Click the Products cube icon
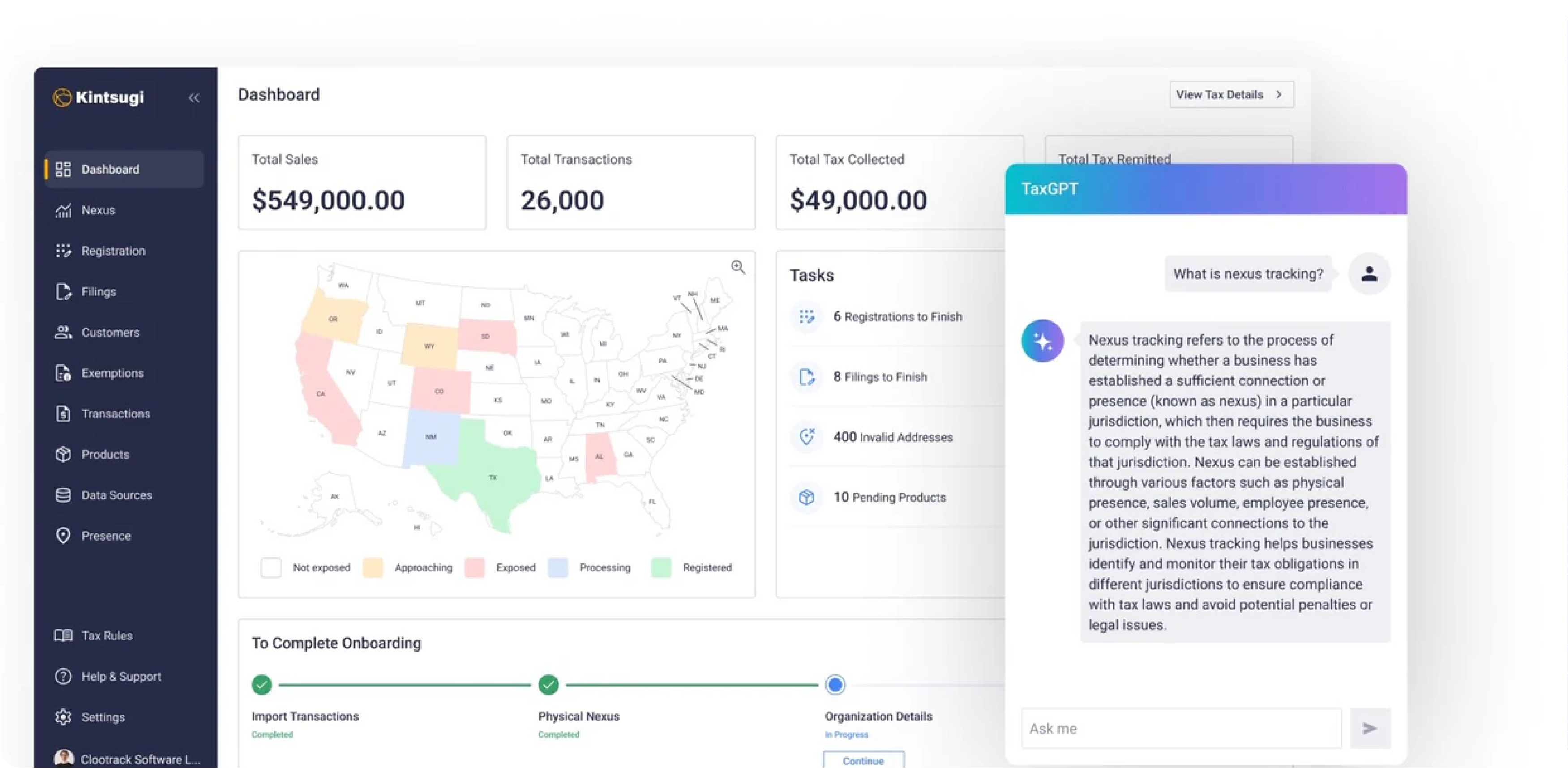Screen dimensions: 1568x768 point(63,455)
